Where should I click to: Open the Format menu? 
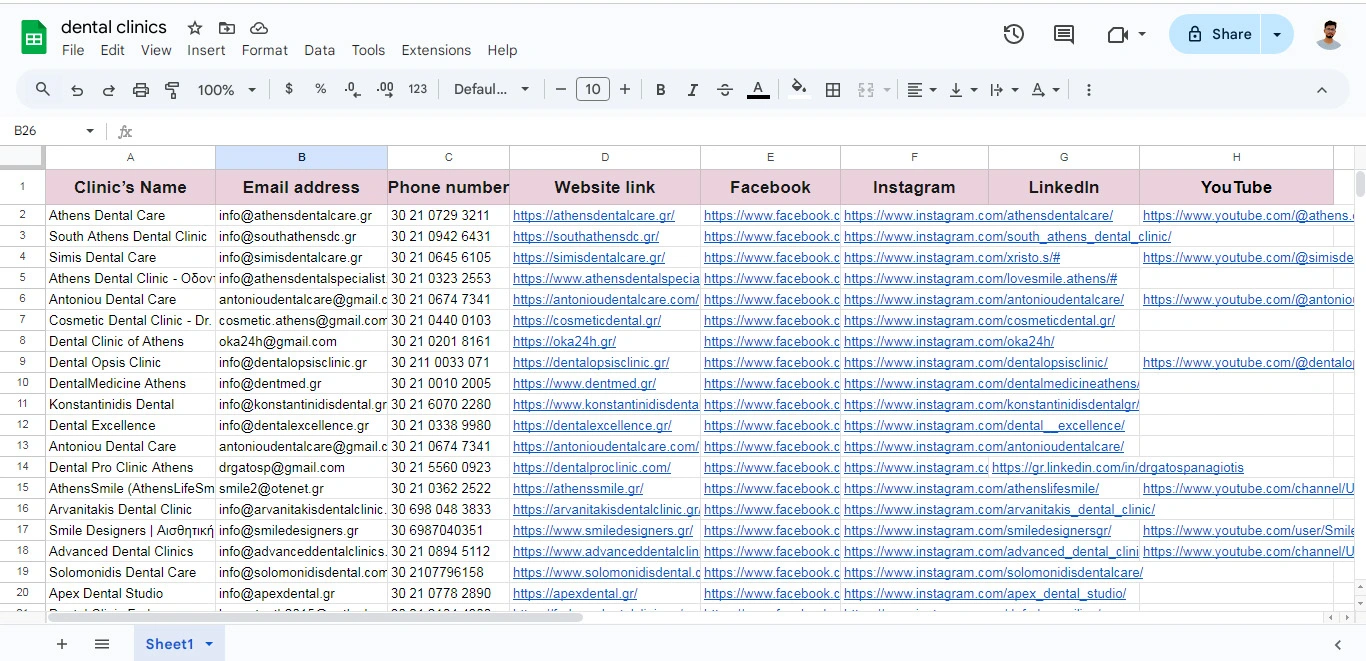265,50
